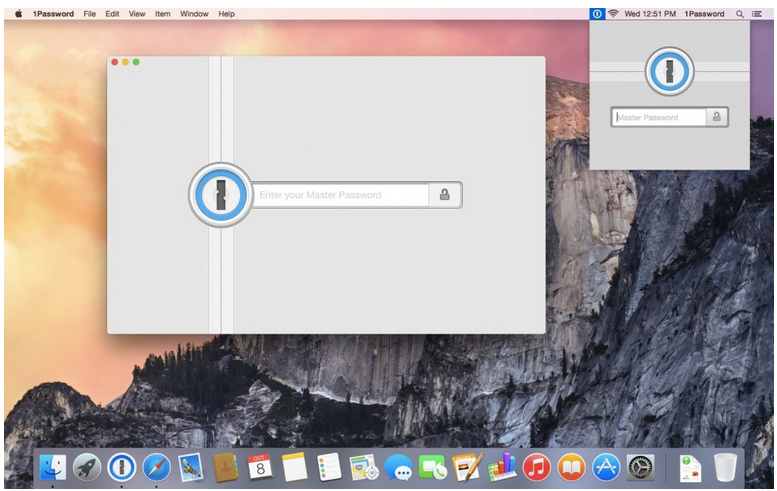Open Maps from the Dock
Image resolution: width=777 pixels, height=491 pixels.
click(364, 467)
